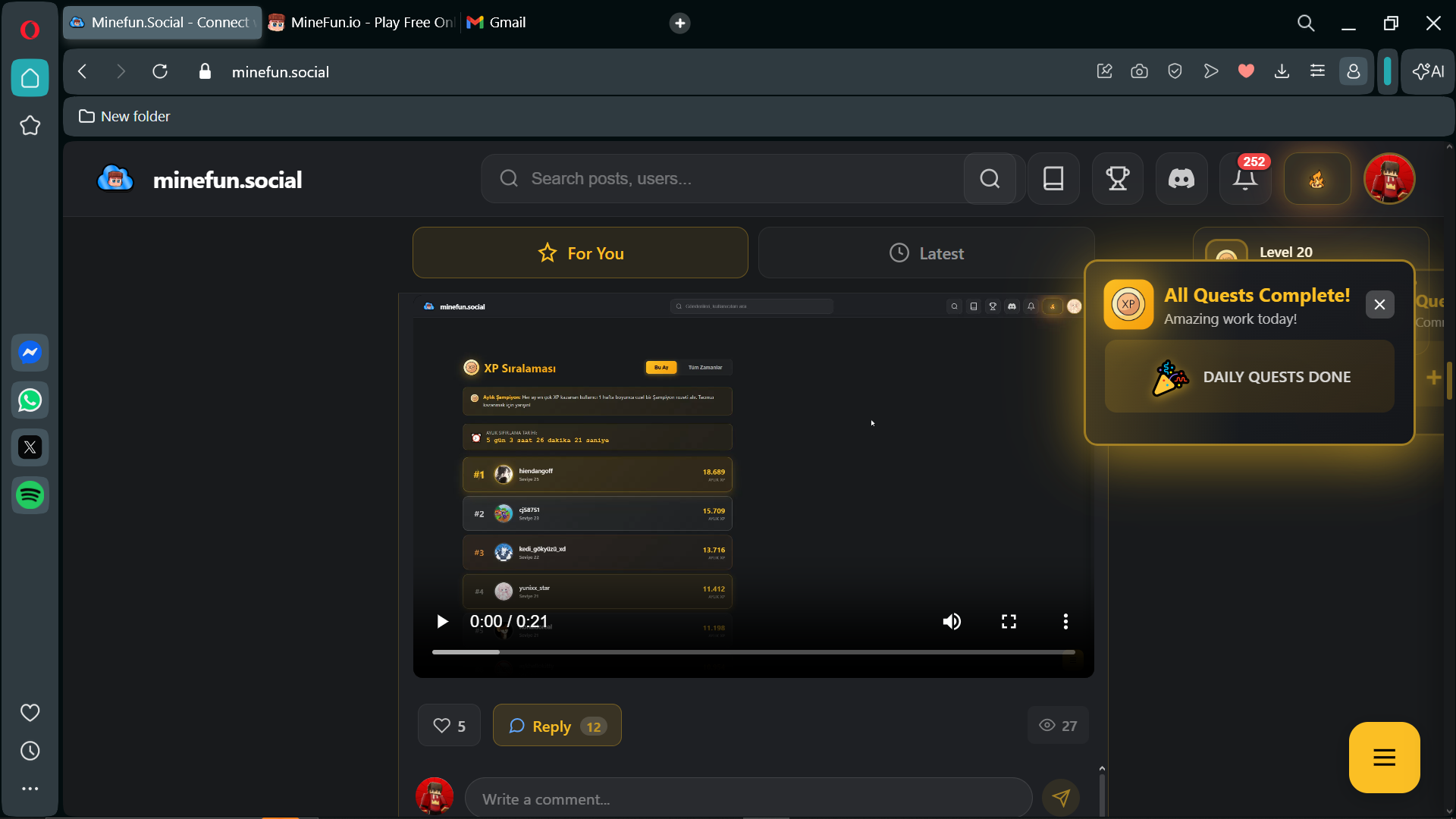Open the book guide icon
The image size is (1456, 819).
pos(1053,179)
